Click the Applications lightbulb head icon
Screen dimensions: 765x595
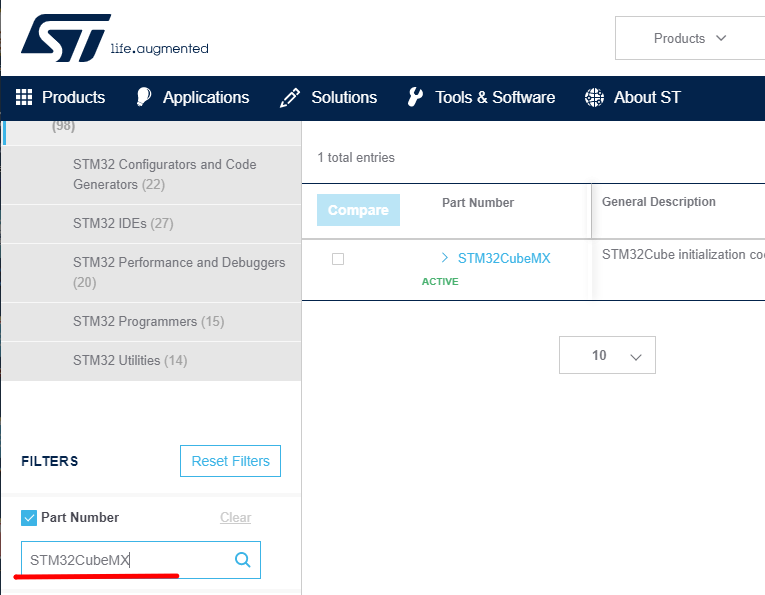(x=144, y=97)
